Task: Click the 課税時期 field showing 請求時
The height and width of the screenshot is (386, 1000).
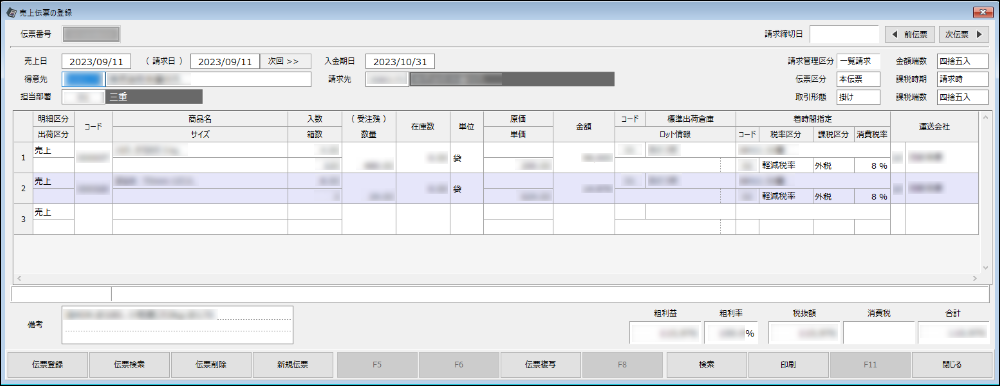Action: click(x=963, y=79)
